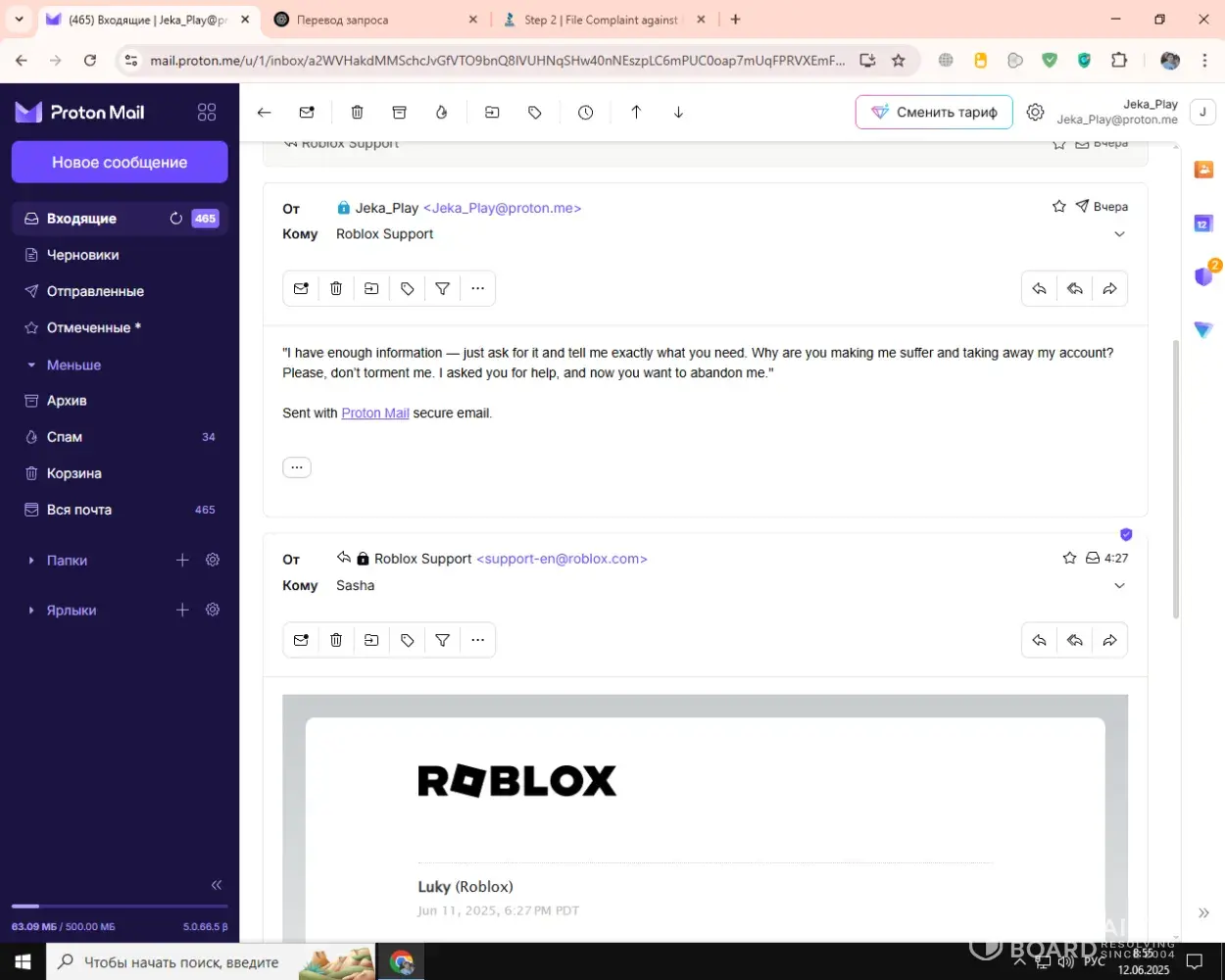Open the label tag icon in top toolbar

tap(534, 113)
